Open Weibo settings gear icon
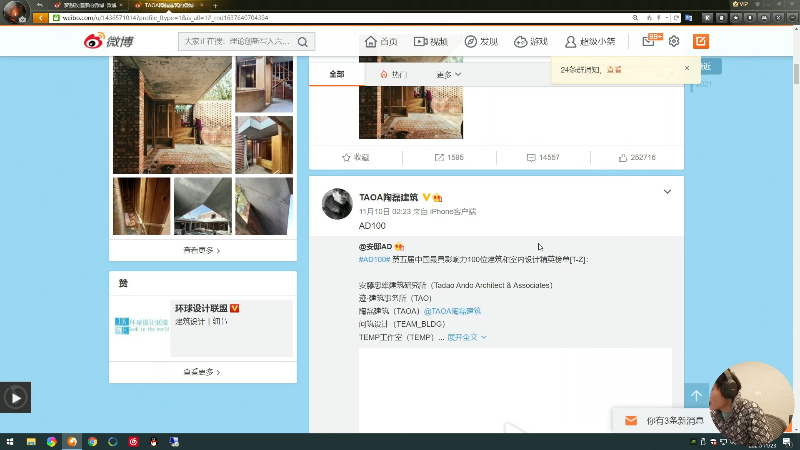Screen dimensions: 800x450 674,41
